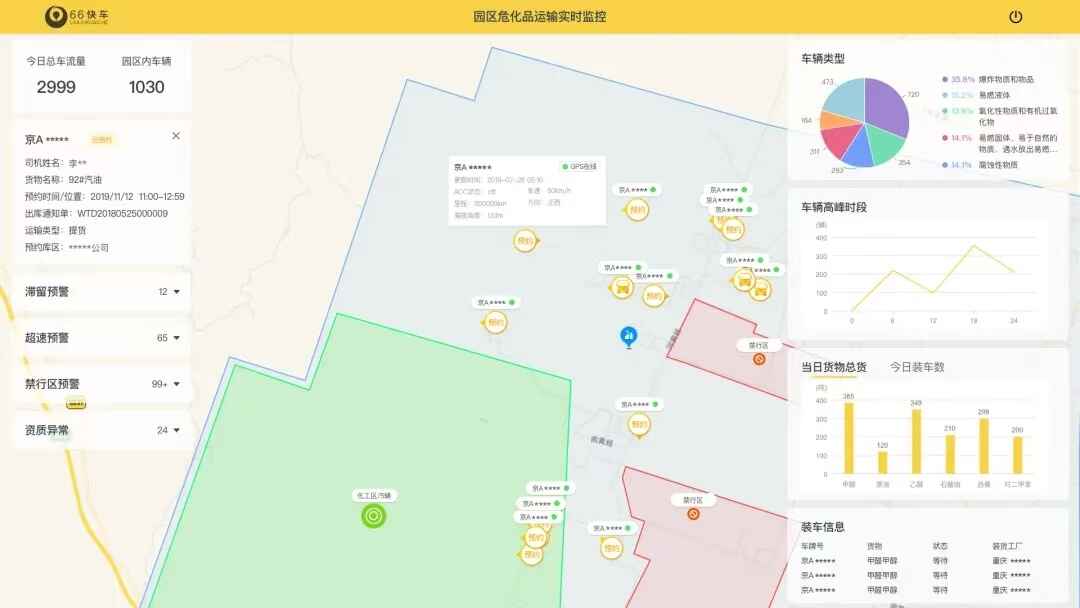This screenshot has width=1080, height=608.
Task: Close the 京A vehicle details card
Action: (x=176, y=136)
